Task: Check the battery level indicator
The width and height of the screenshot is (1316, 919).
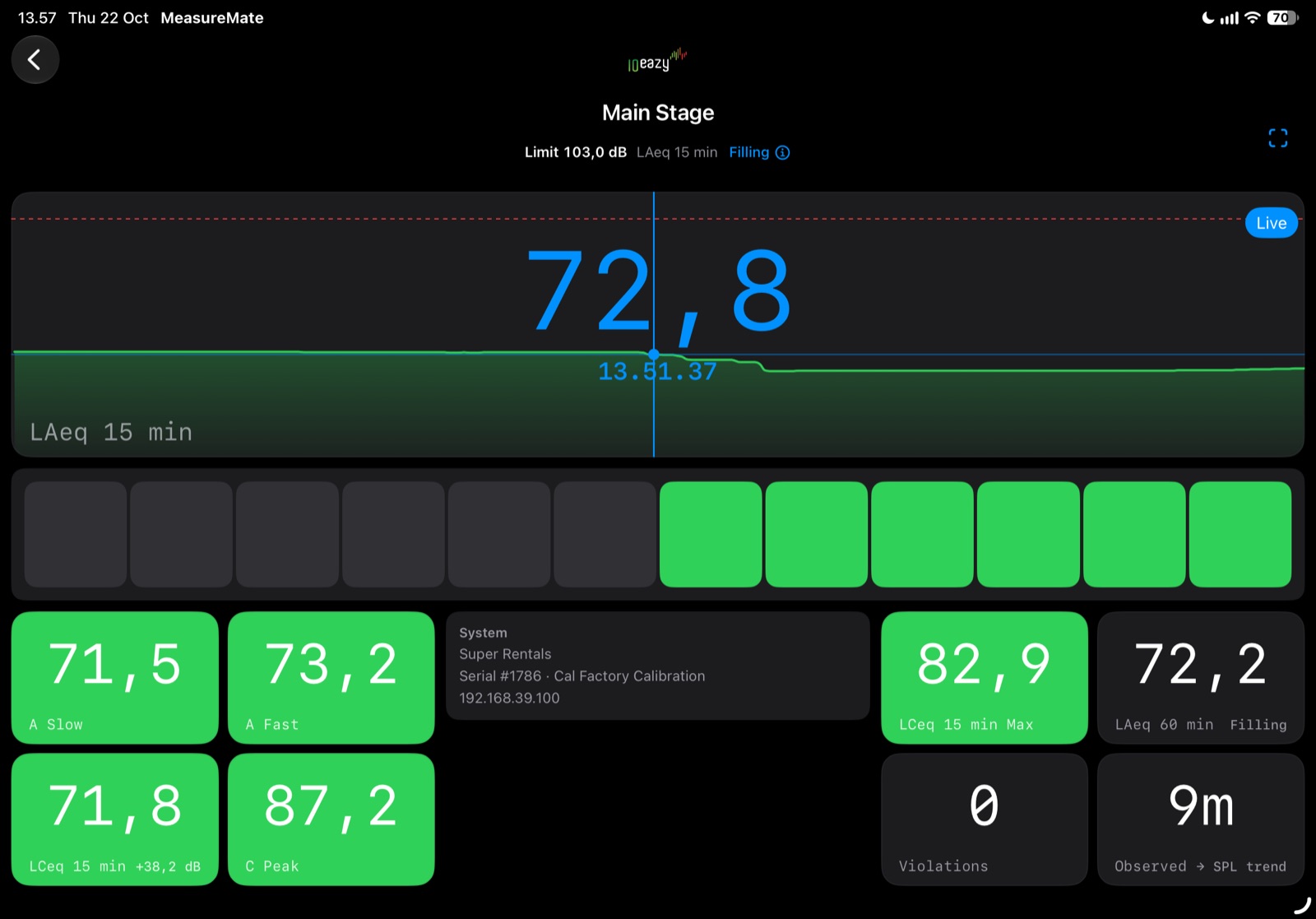Action: pyautogui.click(x=1282, y=18)
